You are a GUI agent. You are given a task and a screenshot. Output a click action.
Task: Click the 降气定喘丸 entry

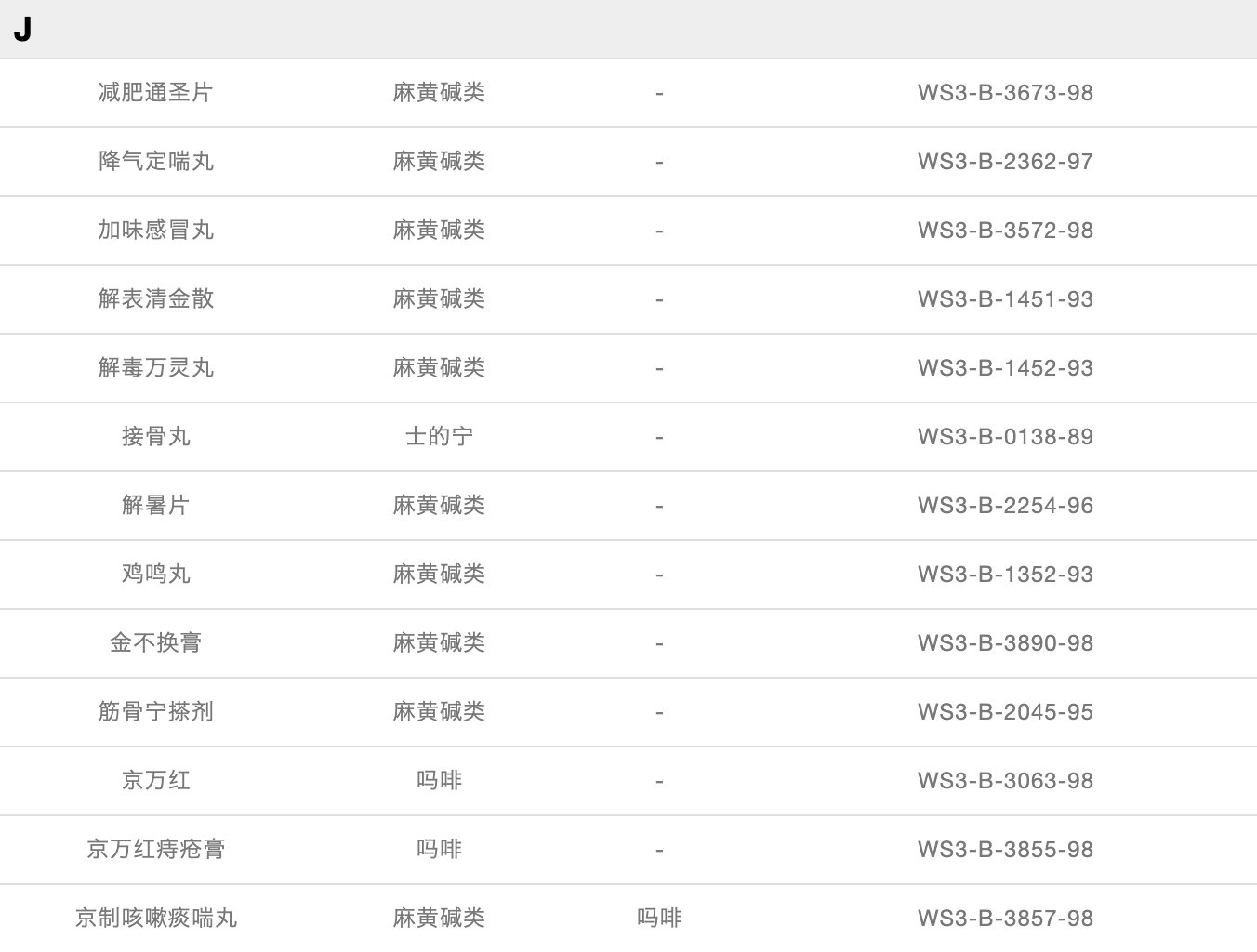click(156, 162)
